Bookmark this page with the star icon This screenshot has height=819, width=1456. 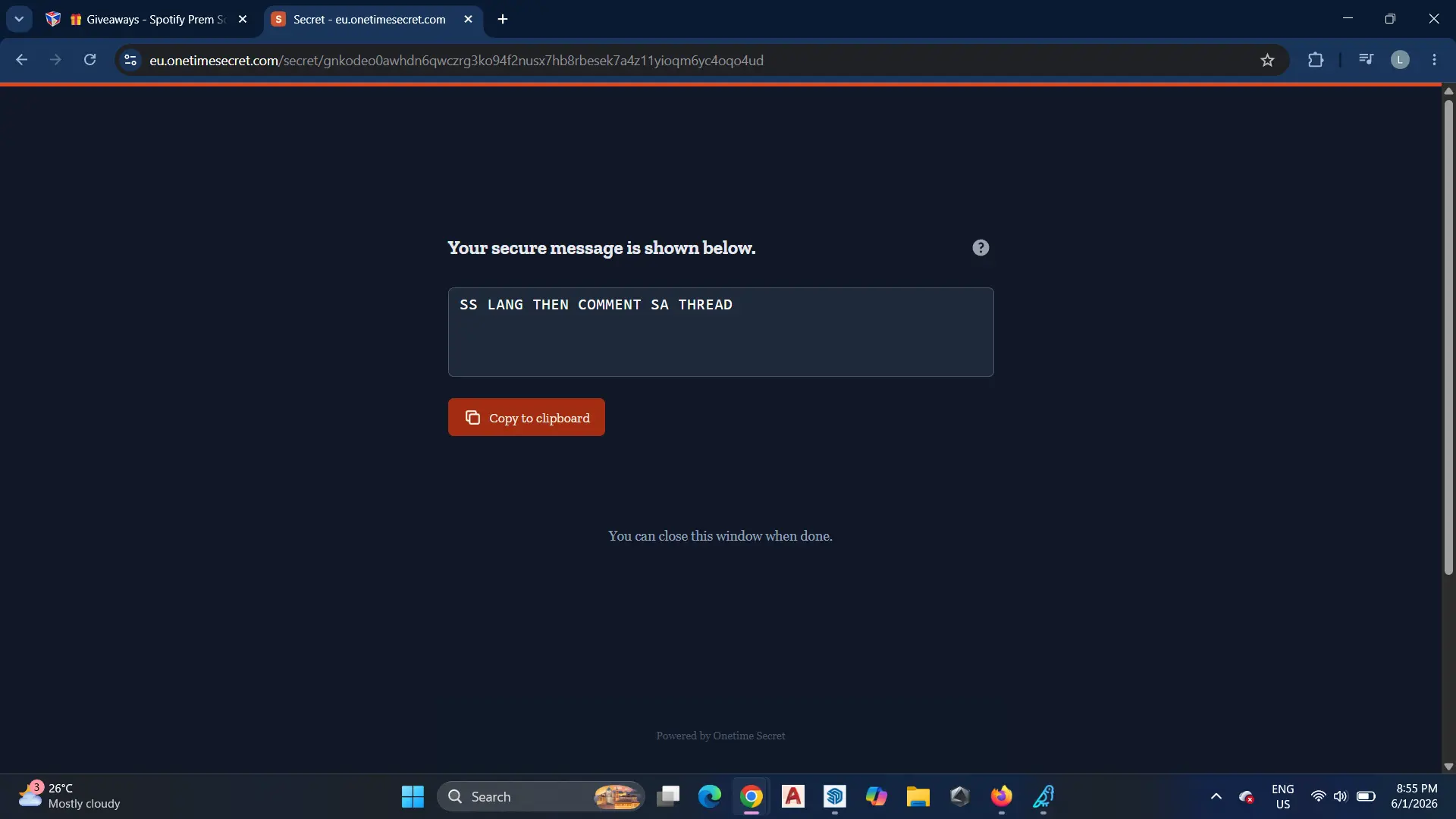(1267, 60)
